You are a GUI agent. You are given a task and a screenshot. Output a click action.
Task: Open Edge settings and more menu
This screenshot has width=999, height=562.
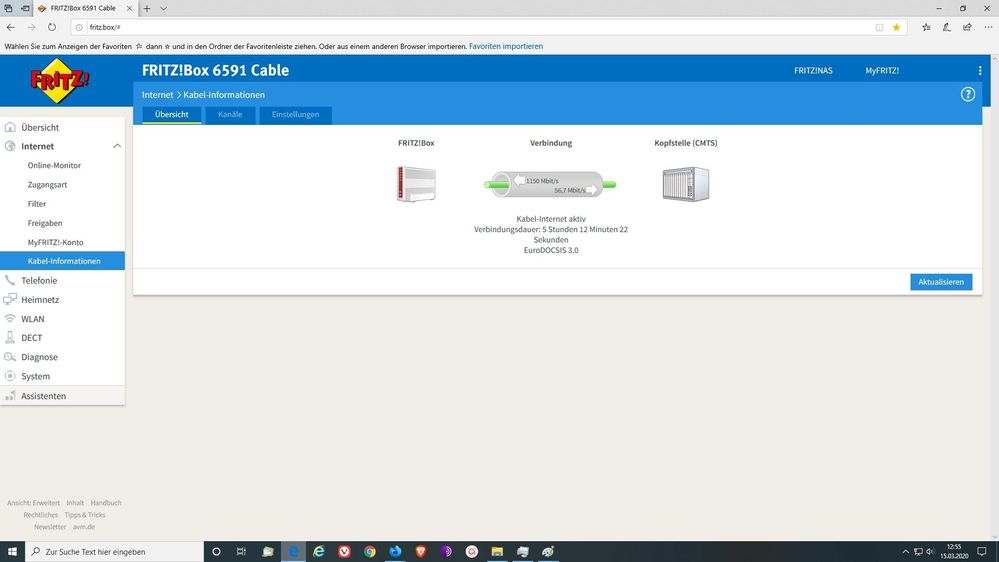point(988,27)
